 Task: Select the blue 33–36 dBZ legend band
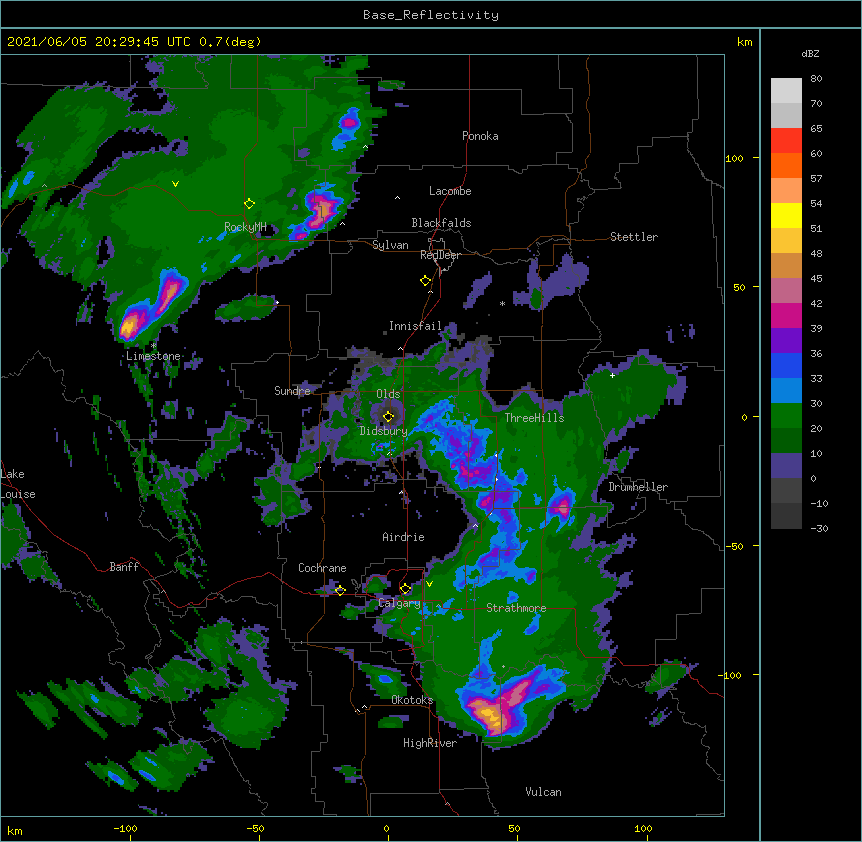coord(786,366)
